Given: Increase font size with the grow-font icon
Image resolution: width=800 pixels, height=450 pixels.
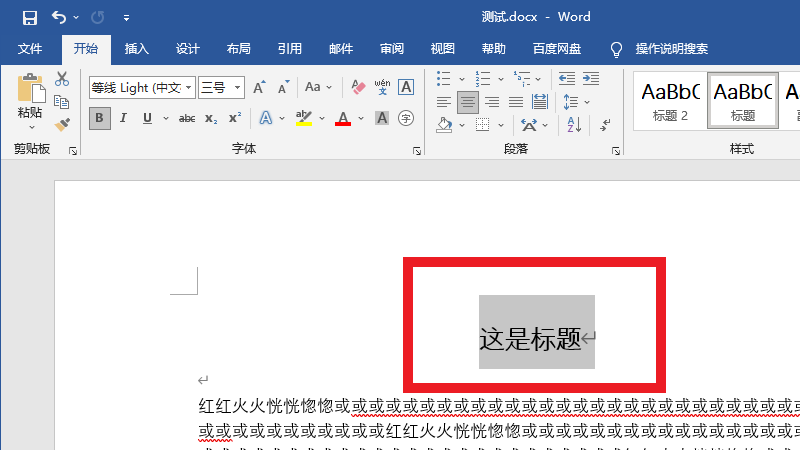Looking at the screenshot, I should [x=260, y=88].
